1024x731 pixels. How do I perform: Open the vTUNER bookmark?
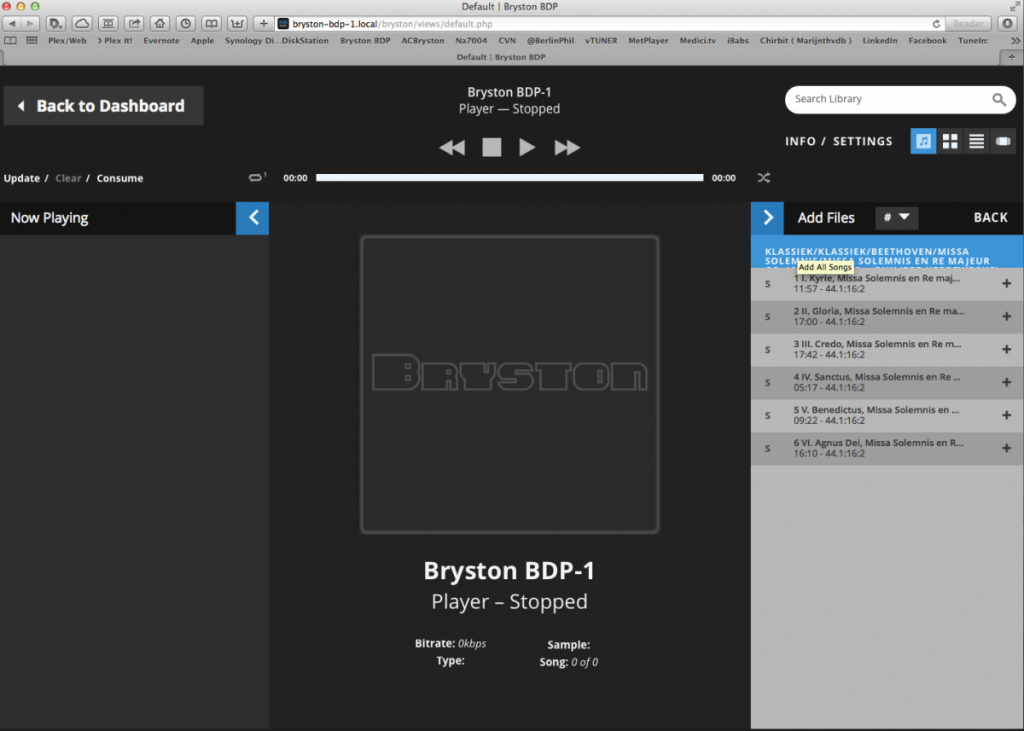[601, 41]
